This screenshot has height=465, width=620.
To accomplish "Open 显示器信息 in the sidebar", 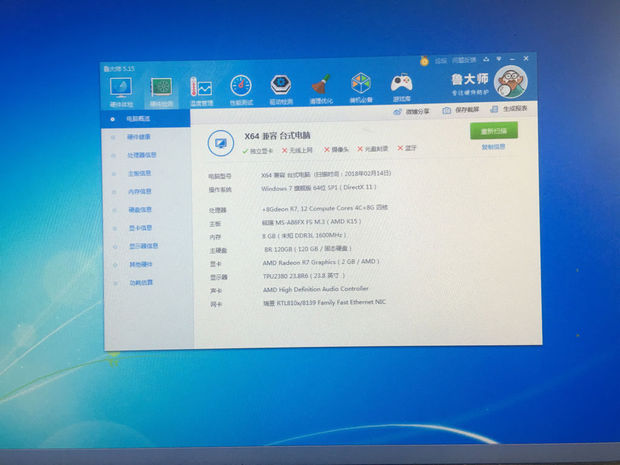I will [144, 246].
